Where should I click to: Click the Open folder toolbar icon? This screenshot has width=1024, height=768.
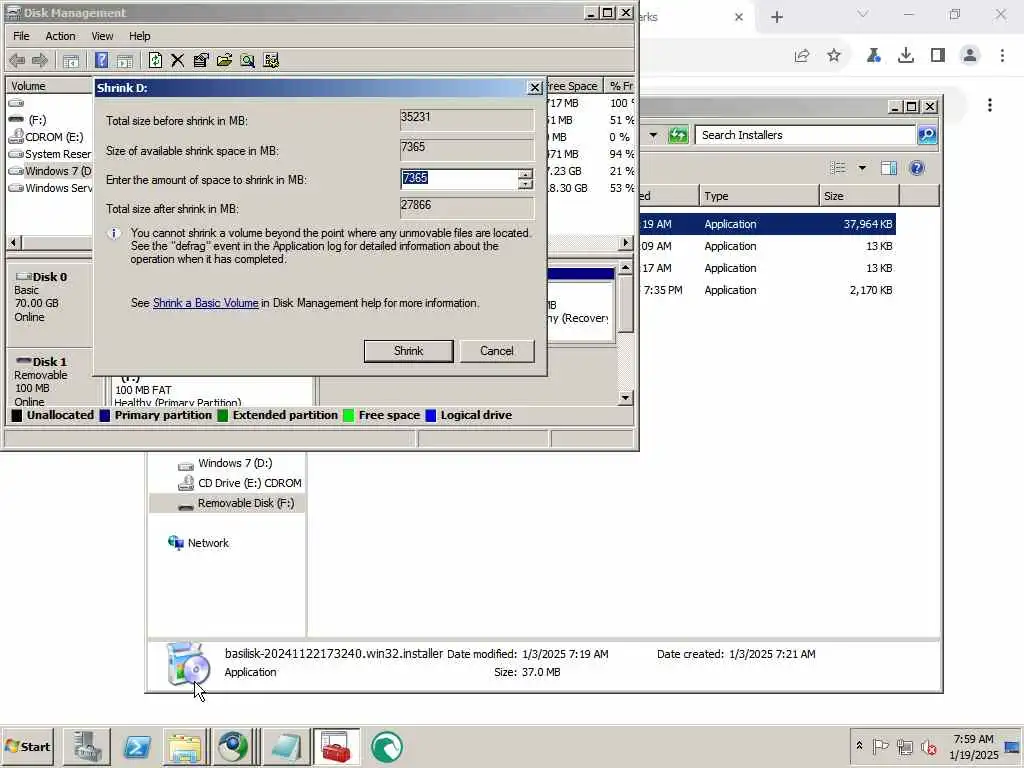(225, 61)
